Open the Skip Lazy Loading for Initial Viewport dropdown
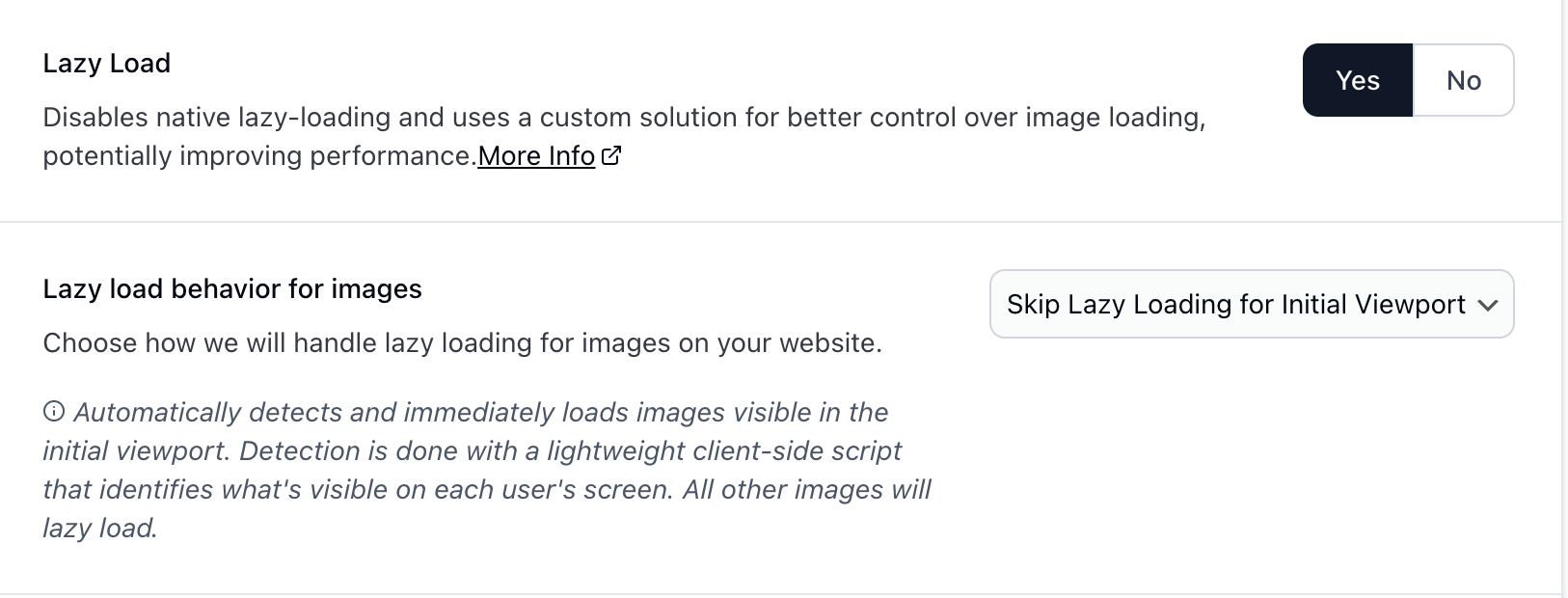1568x598 pixels. pos(1235,304)
